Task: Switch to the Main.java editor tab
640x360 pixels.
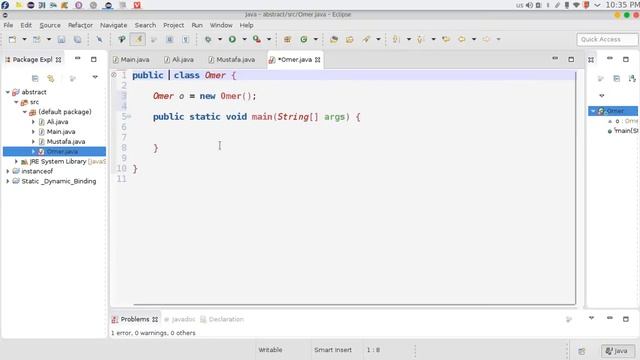Action: [131, 60]
